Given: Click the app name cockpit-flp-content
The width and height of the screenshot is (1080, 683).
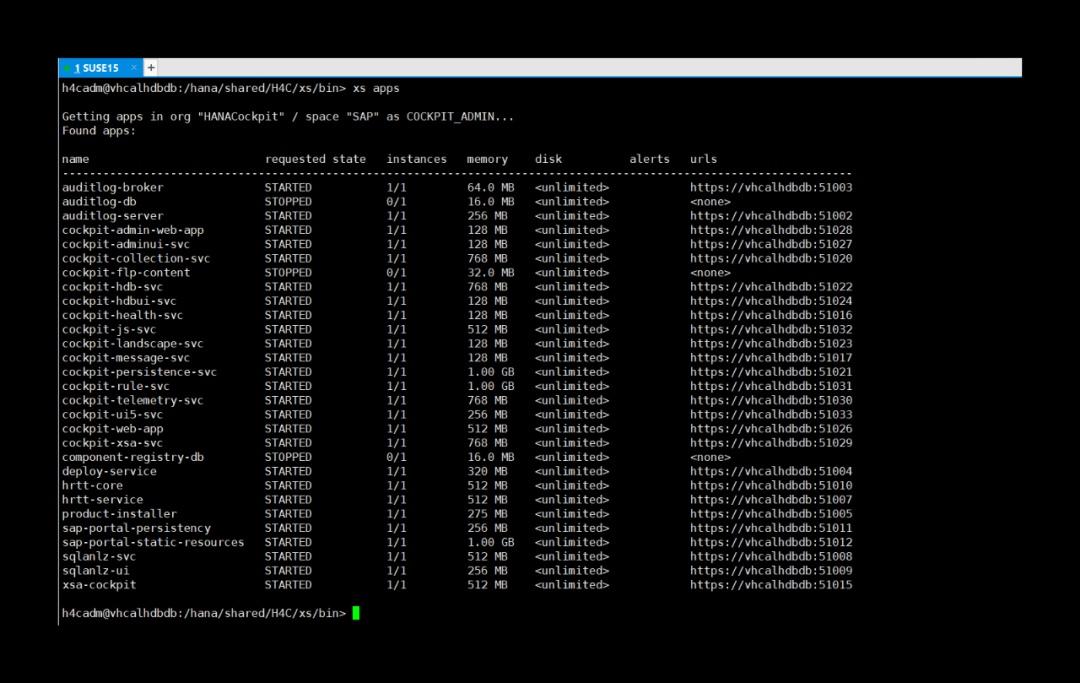Looking at the screenshot, I should 126,273.
